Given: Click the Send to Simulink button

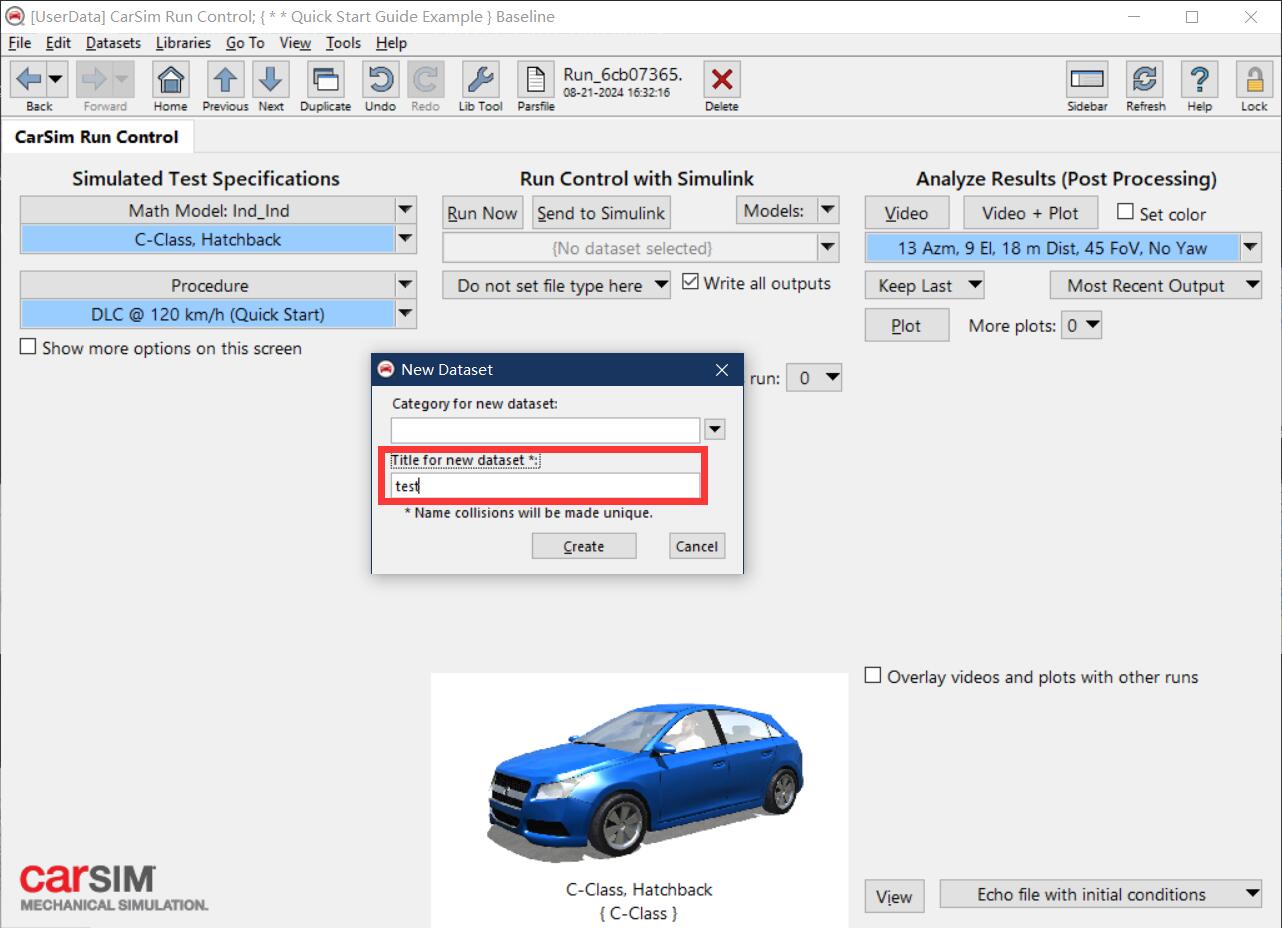Looking at the screenshot, I should [x=601, y=212].
